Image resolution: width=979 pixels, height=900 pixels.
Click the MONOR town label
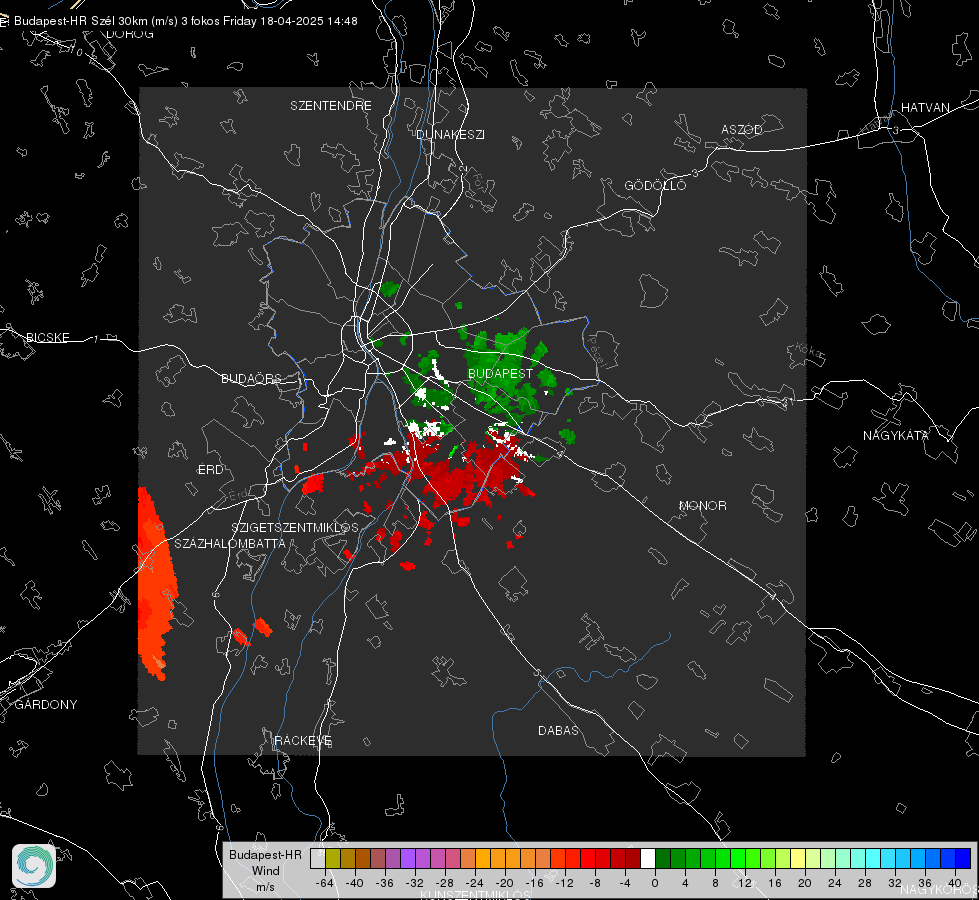[x=702, y=505]
